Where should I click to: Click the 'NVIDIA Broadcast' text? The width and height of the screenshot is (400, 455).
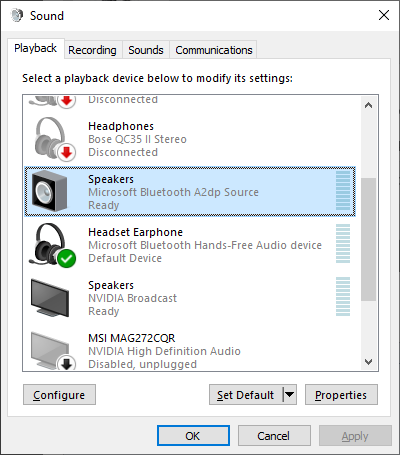click(132, 298)
